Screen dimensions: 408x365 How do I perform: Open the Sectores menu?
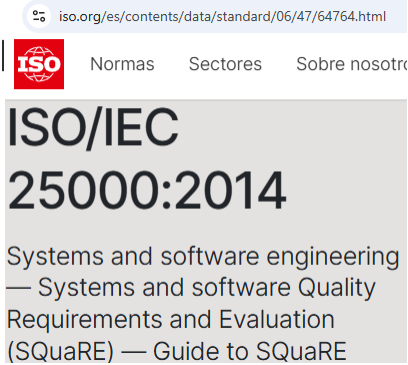click(225, 64)
